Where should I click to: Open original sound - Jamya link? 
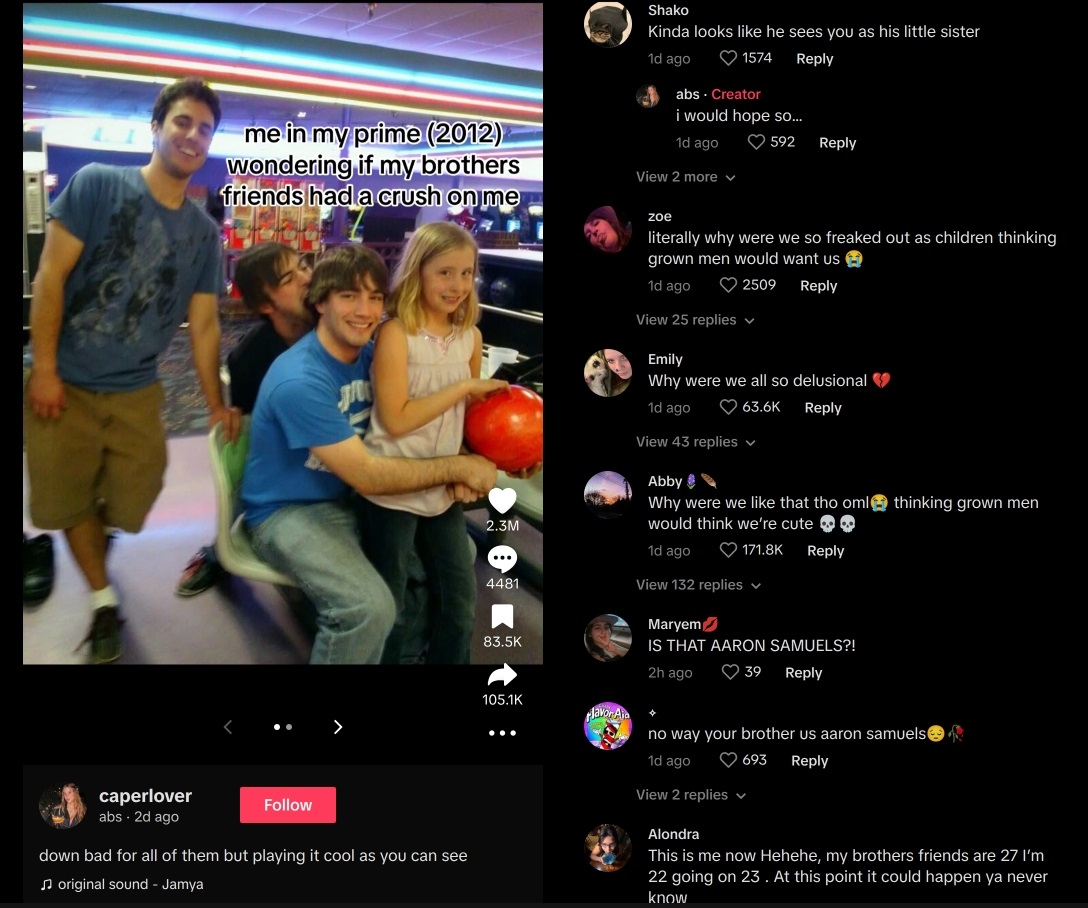(x=122, y=884)
